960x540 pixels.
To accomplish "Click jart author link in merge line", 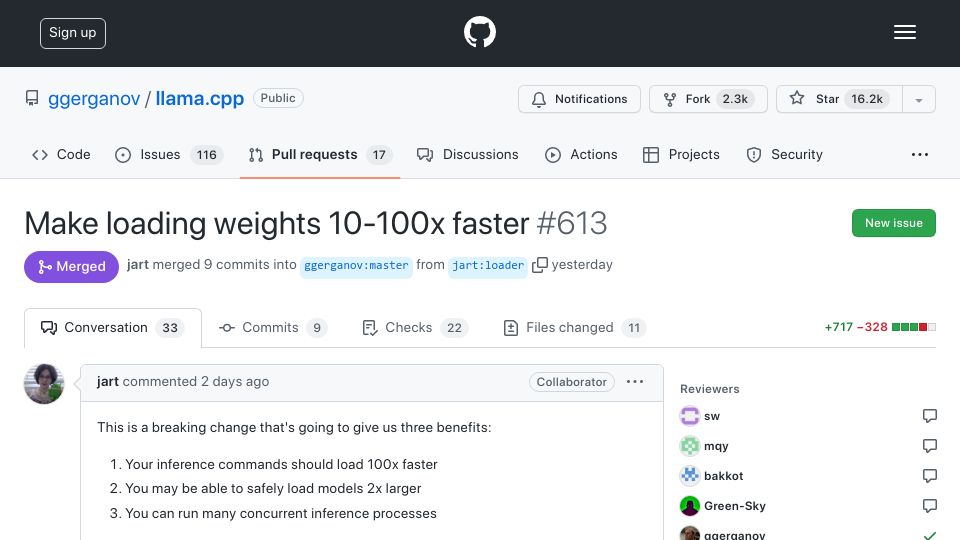I will tap(138, 264).
